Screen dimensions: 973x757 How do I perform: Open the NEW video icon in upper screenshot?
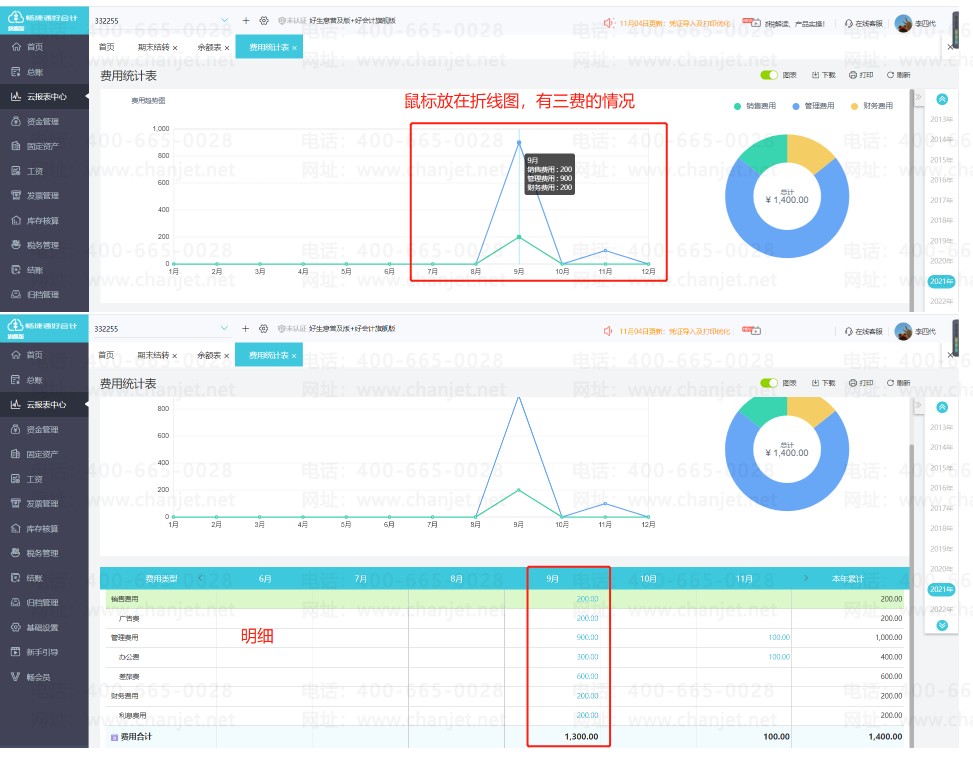tap(751, 23)
